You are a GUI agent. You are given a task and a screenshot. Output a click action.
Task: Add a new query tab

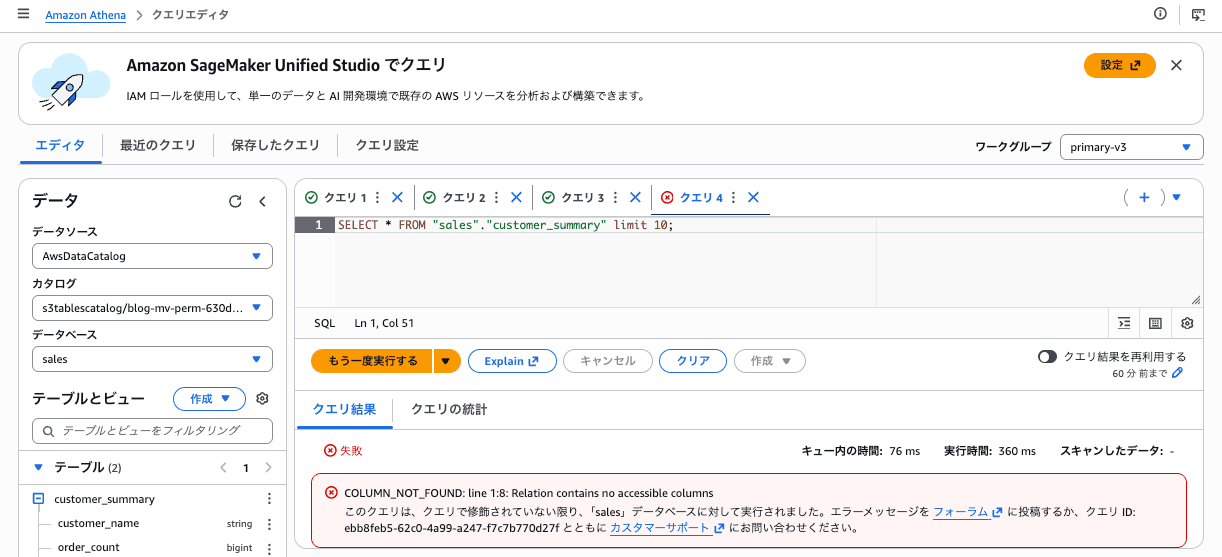[x=1144, y=198]
